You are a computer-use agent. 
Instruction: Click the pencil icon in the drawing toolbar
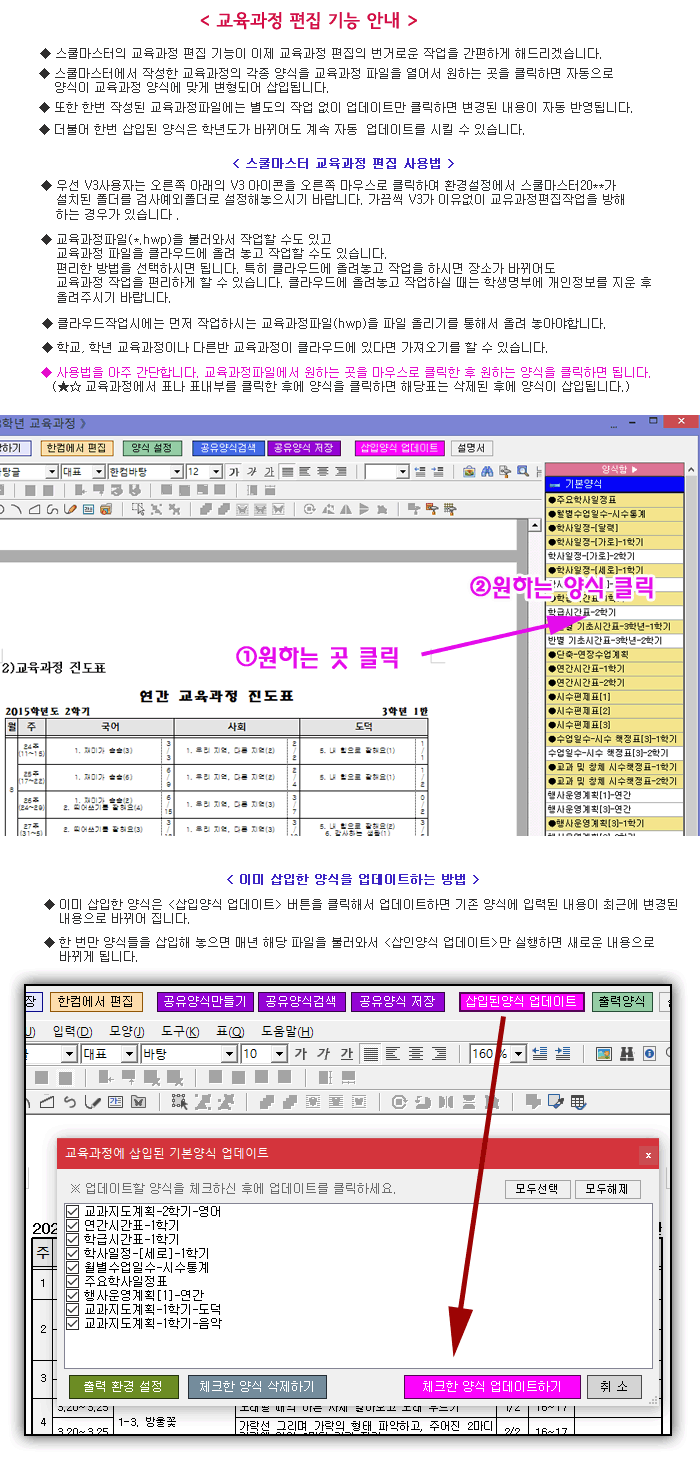[x=70, y=508]
